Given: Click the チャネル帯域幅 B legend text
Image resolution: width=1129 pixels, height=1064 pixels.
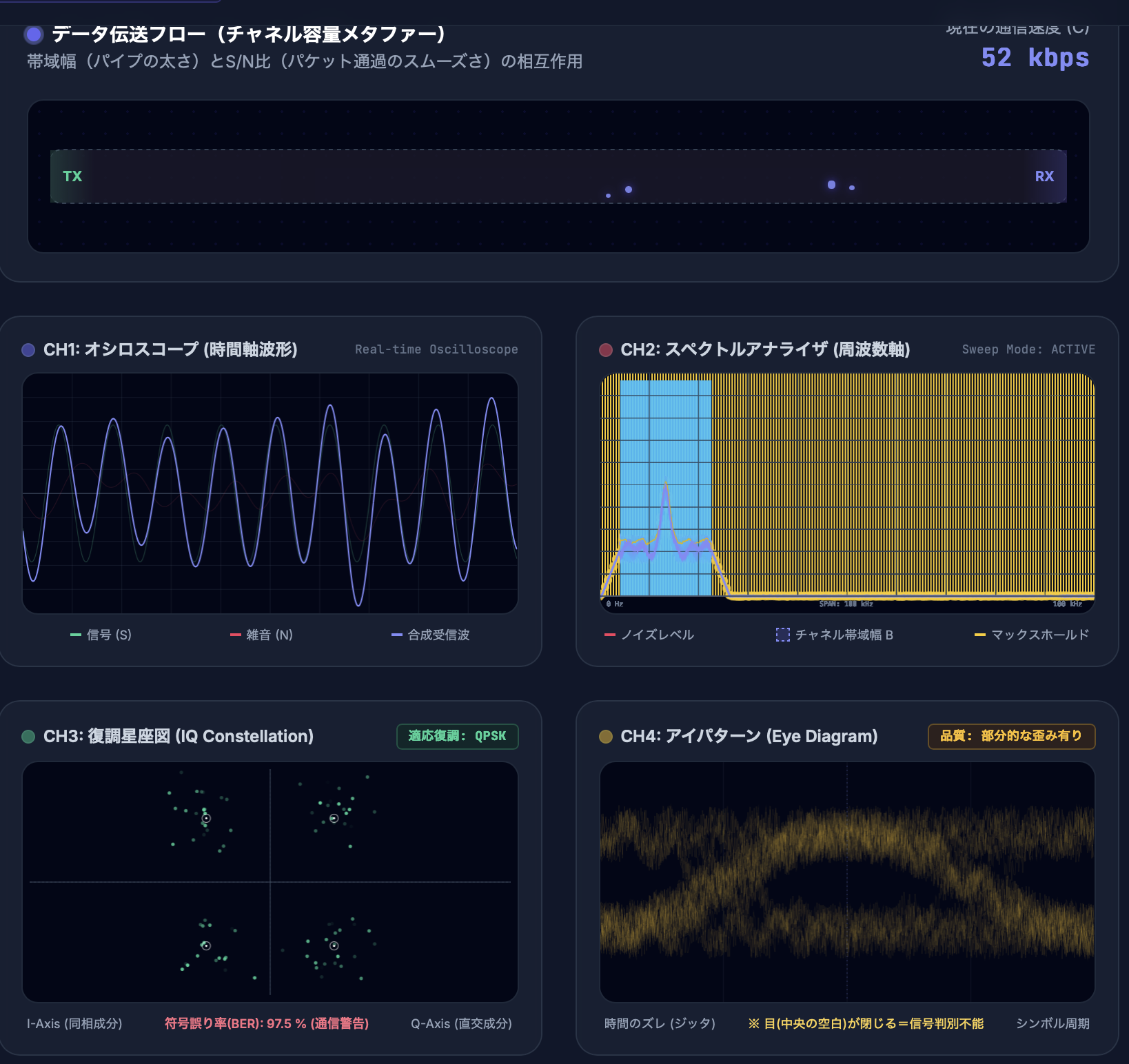Looking at the screenshot, I should tap(844, 635).
